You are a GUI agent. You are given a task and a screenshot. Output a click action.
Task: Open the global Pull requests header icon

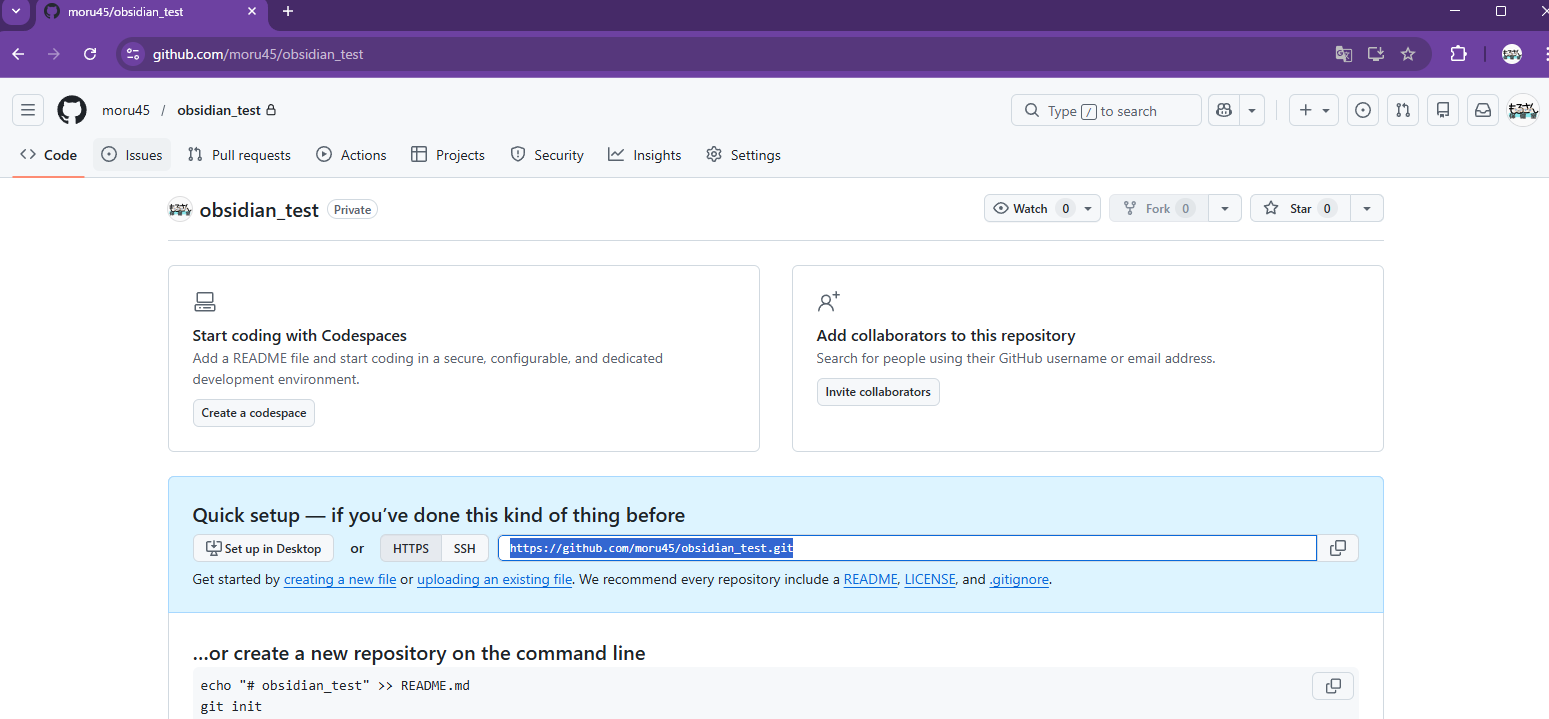[x=1403, y=111]
